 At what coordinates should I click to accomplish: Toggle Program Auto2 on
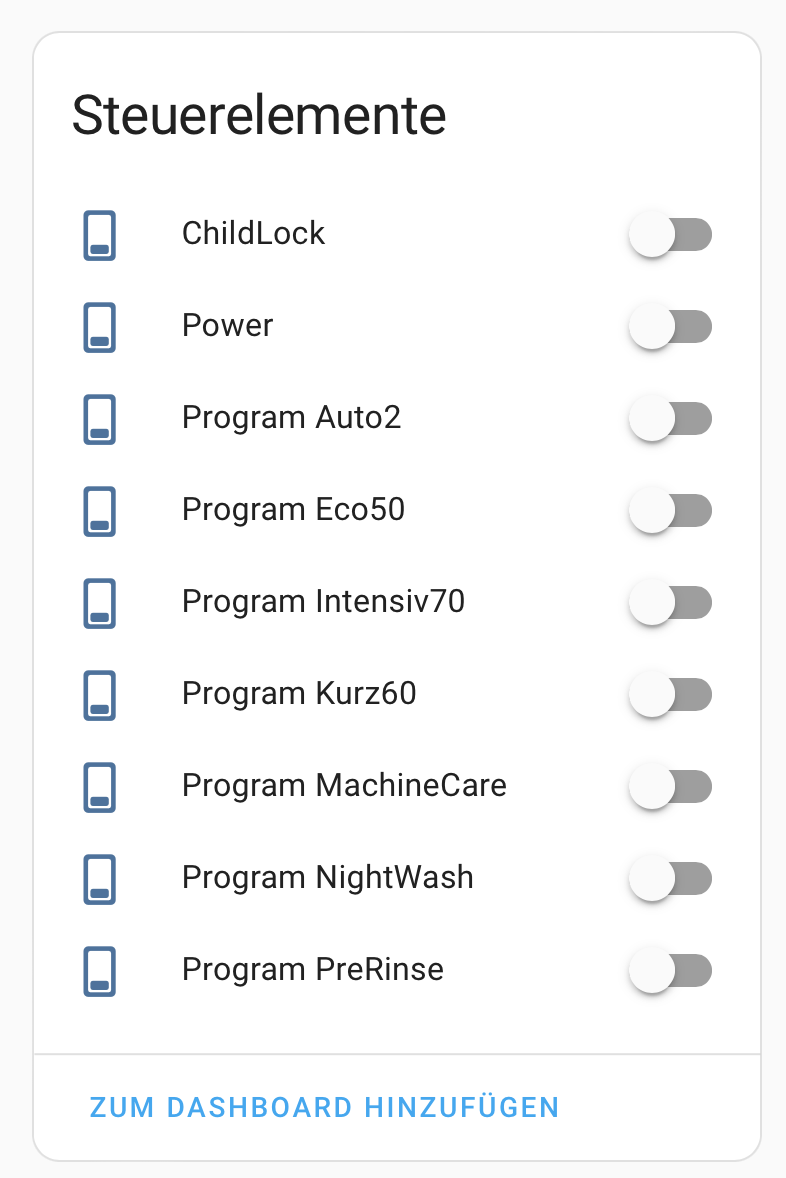point(670,419)
